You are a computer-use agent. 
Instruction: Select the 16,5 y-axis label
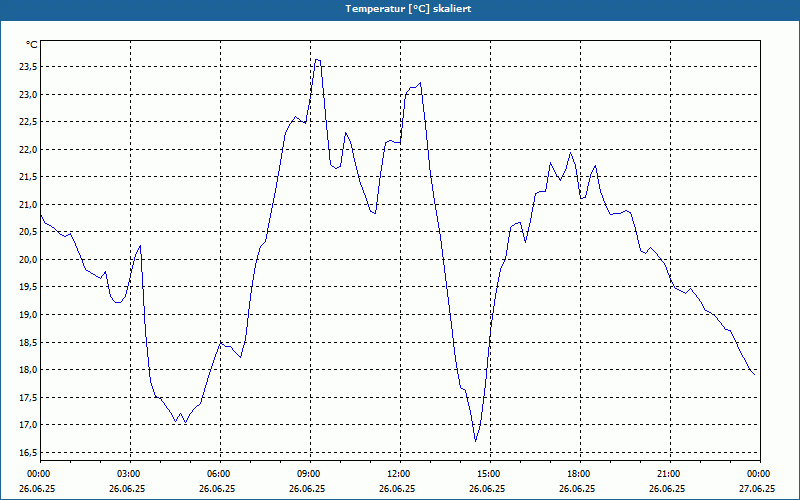click(x=28, y=453)
